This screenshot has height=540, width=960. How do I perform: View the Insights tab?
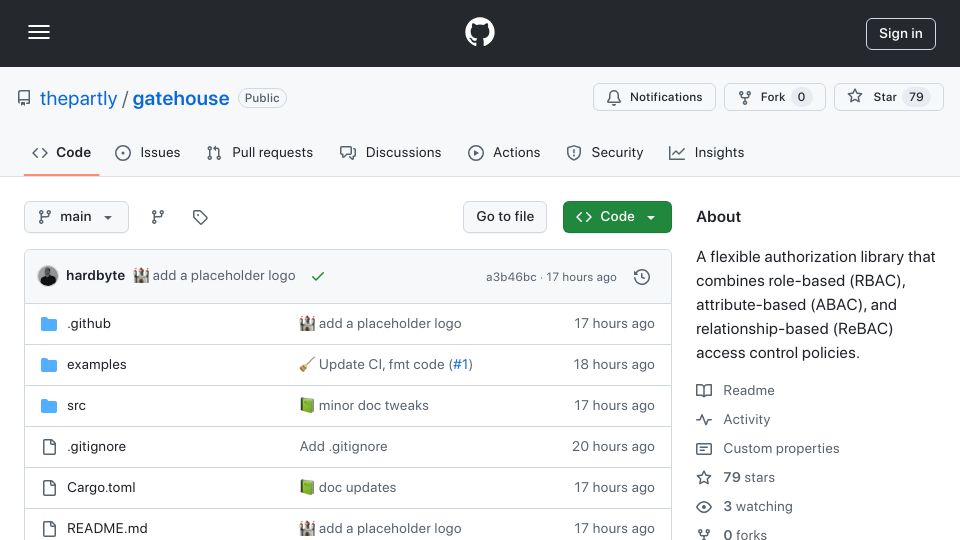(706, 152)
